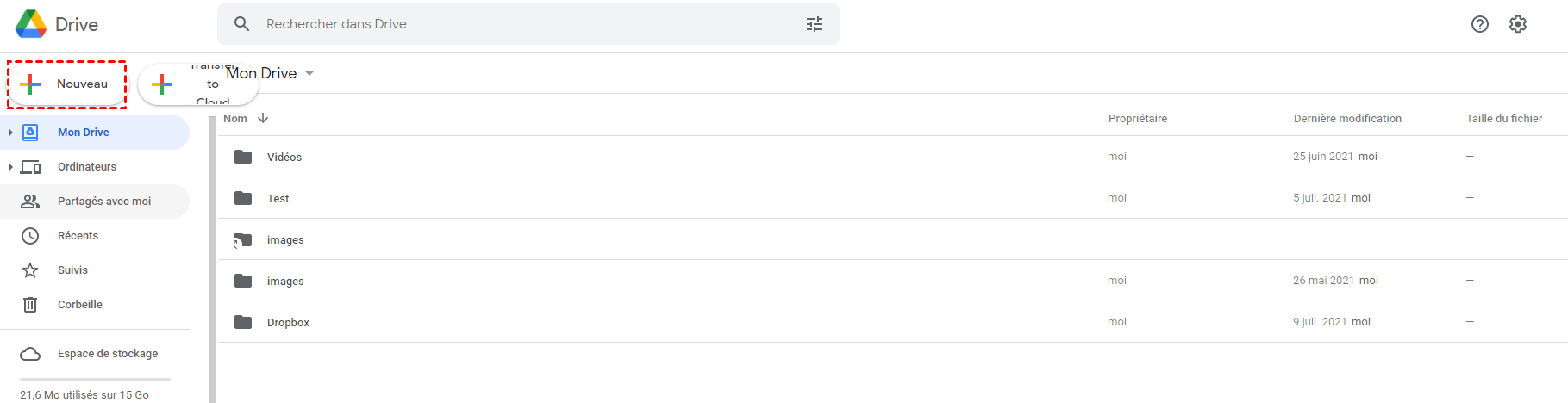Viewport: 1568px width, 403px height.
Task: Expand the Mon Drive tree arrow
Action: coord(10,133)
